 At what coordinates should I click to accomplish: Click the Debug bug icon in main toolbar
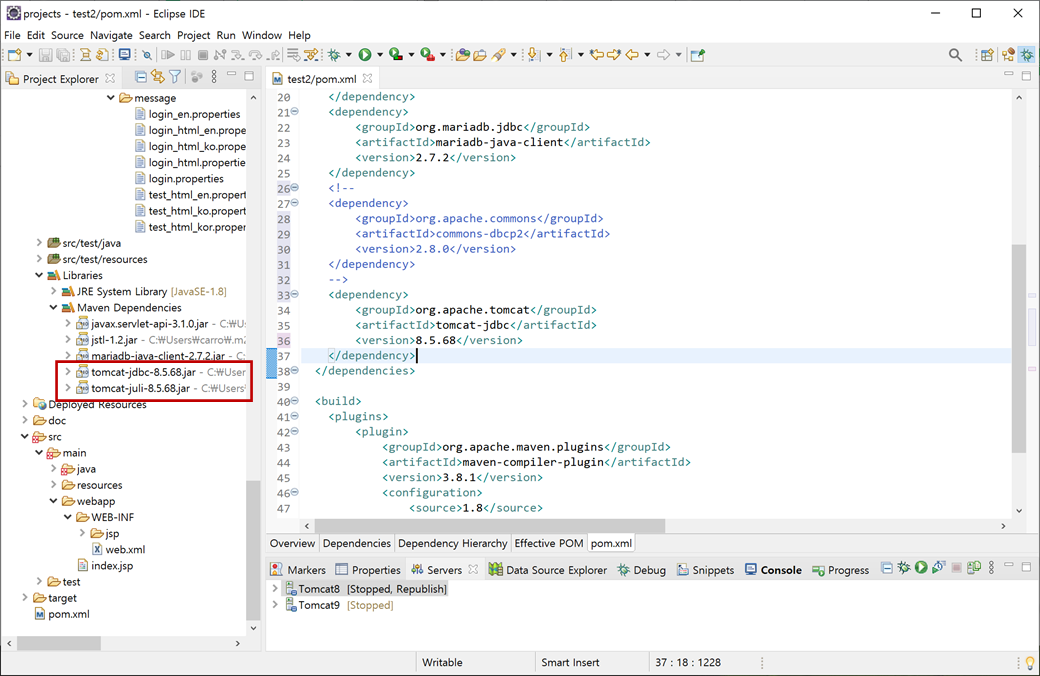coord(334,55)
